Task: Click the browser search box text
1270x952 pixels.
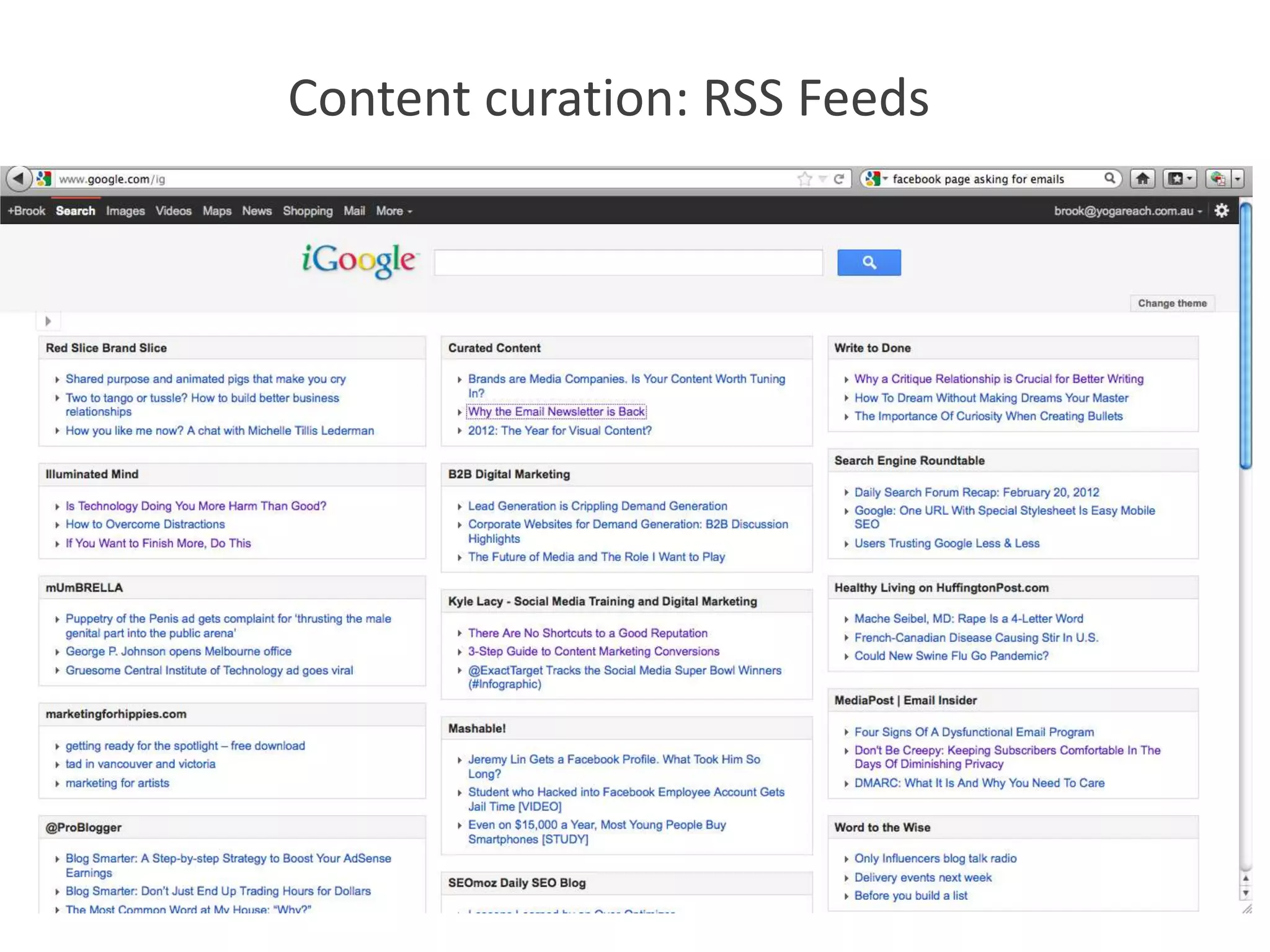Action: [x=978, y=179]
